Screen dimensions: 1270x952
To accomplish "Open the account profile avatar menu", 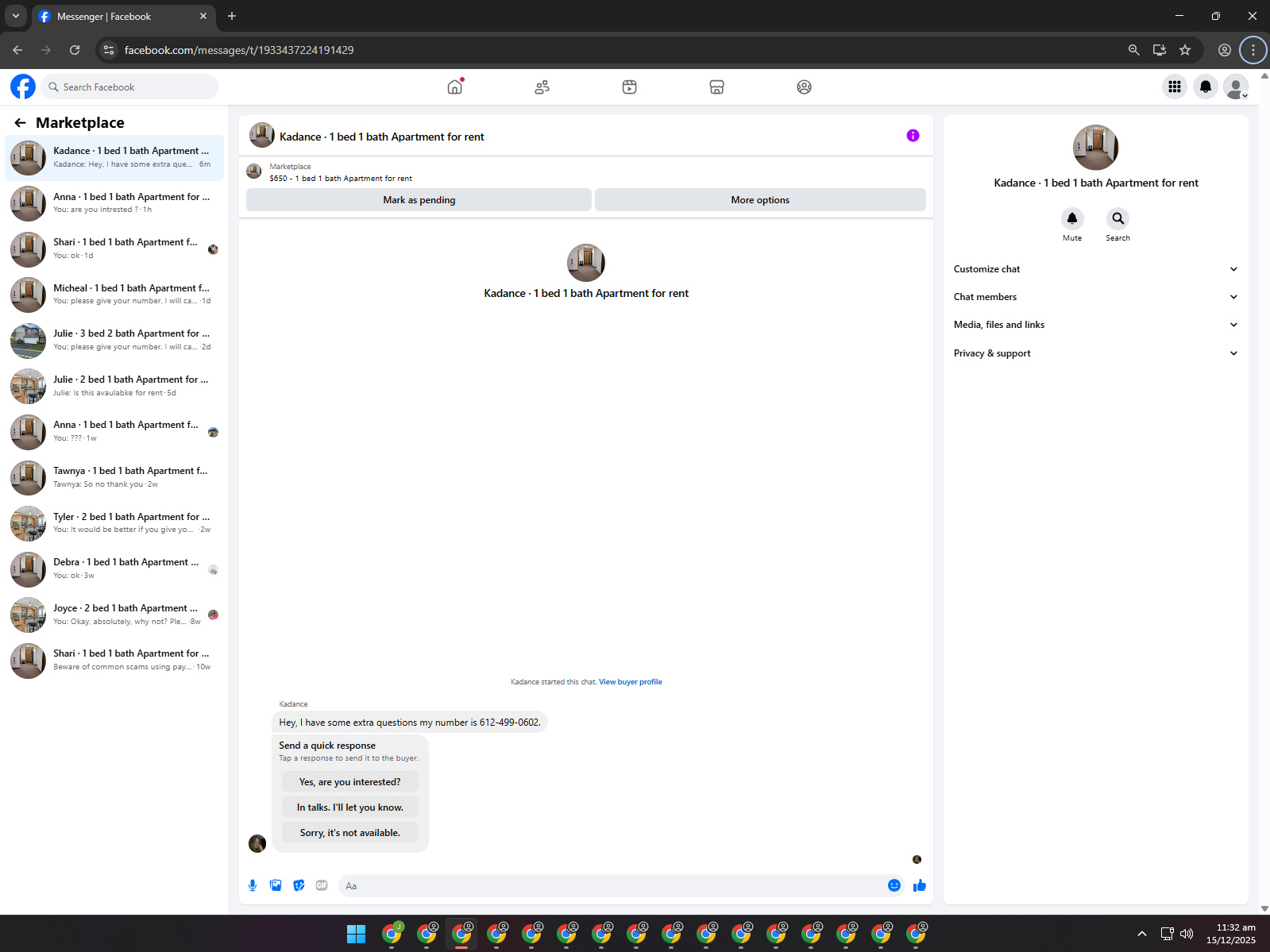I will [1236, 87].
